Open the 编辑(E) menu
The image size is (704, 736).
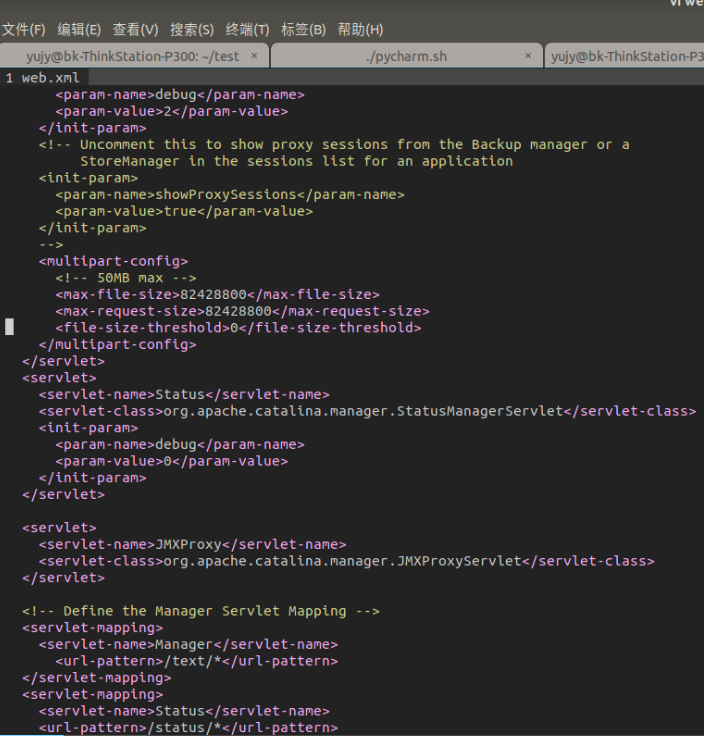(x=79, y=29)
